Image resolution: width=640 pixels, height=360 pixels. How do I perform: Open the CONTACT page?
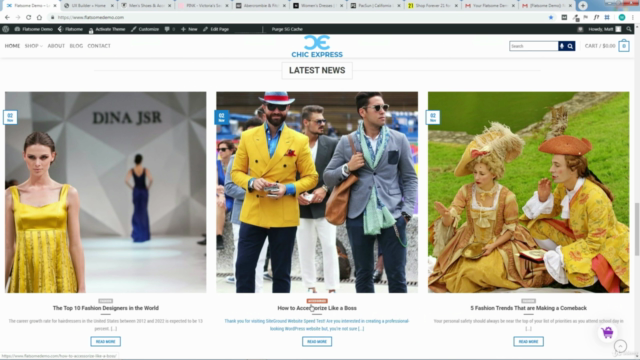tap(99, 46)
